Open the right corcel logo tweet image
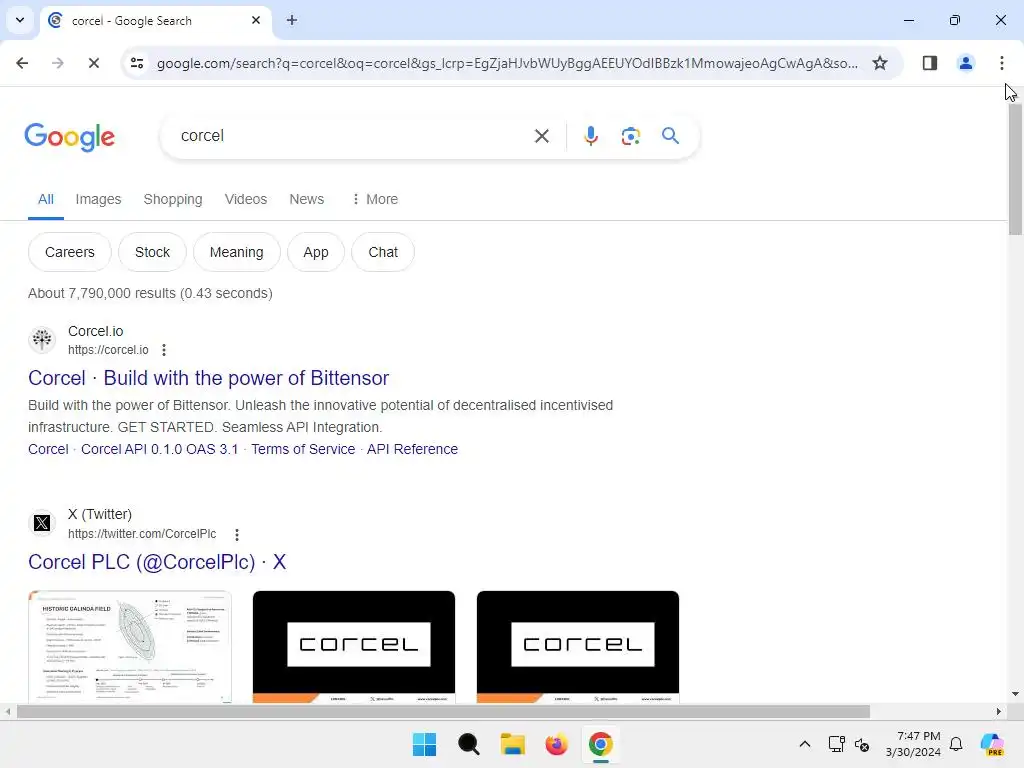Viewport: 1024px width, 768px height. point(578,647)
